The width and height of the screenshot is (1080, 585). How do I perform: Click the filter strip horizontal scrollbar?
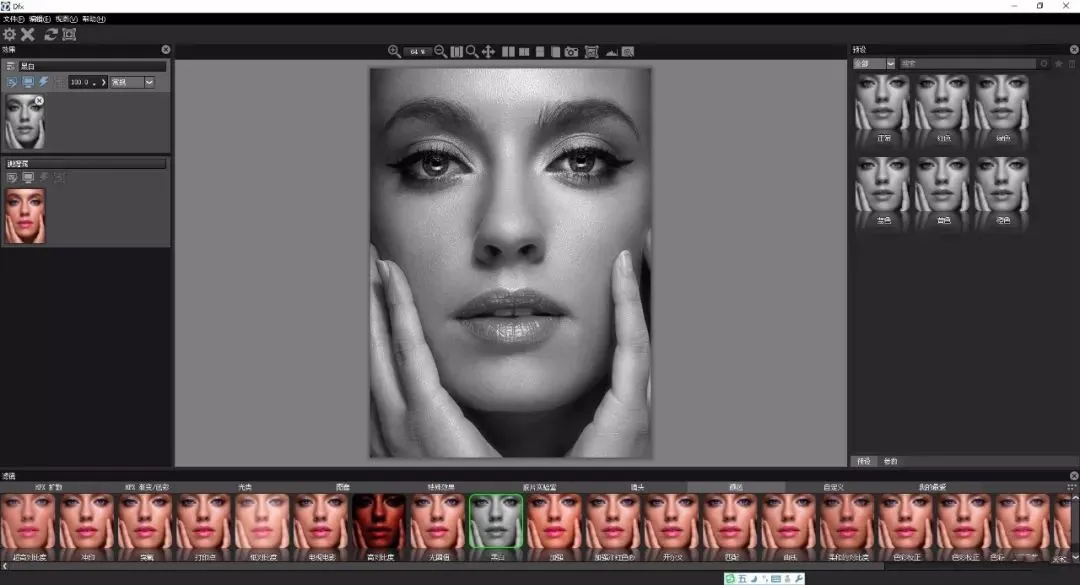[x=447, y=566]
